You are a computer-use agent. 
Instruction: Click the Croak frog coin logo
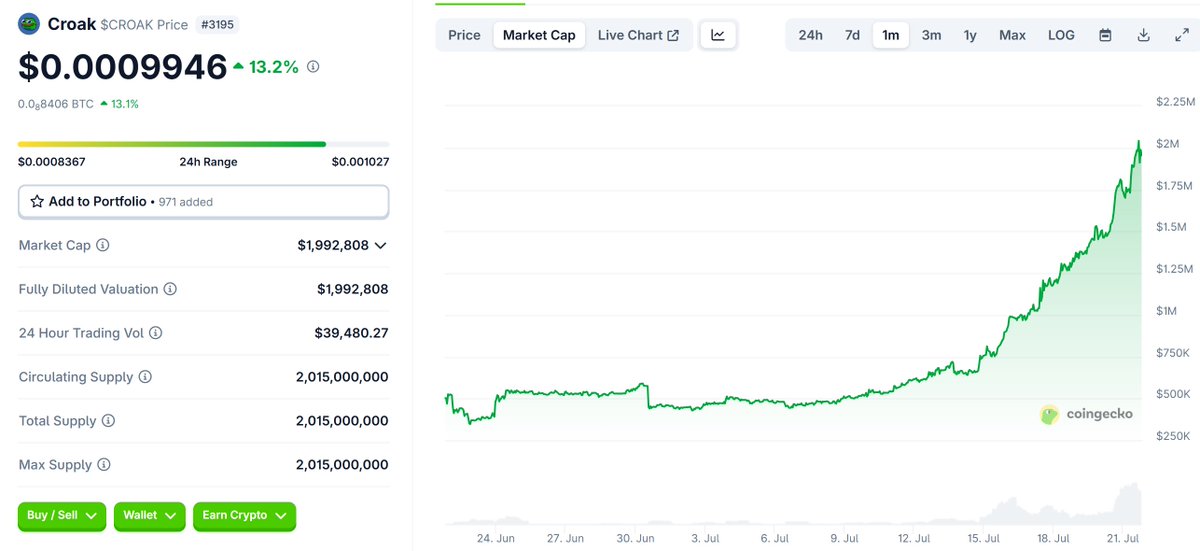(30, 25)
